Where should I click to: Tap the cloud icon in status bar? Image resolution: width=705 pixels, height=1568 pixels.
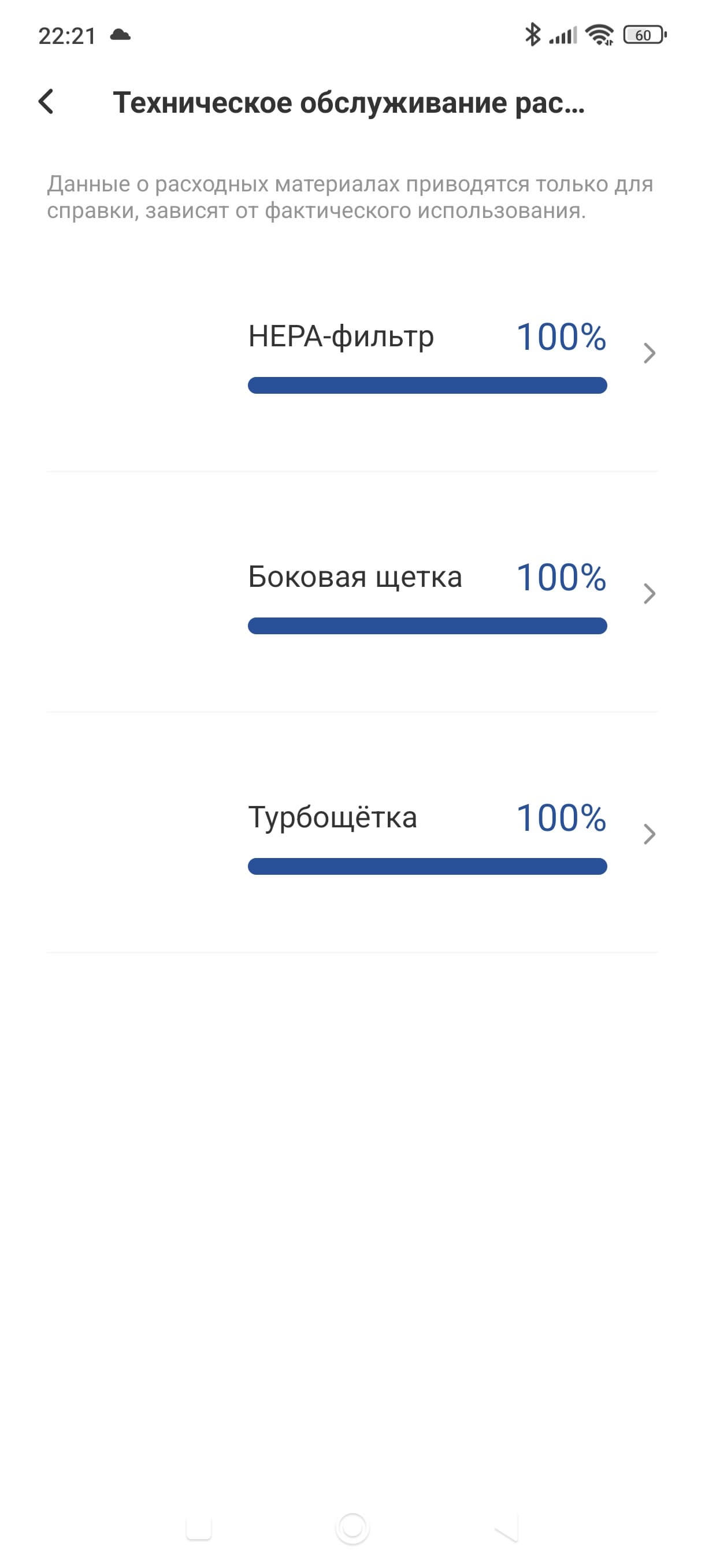(x=120, y=35)
